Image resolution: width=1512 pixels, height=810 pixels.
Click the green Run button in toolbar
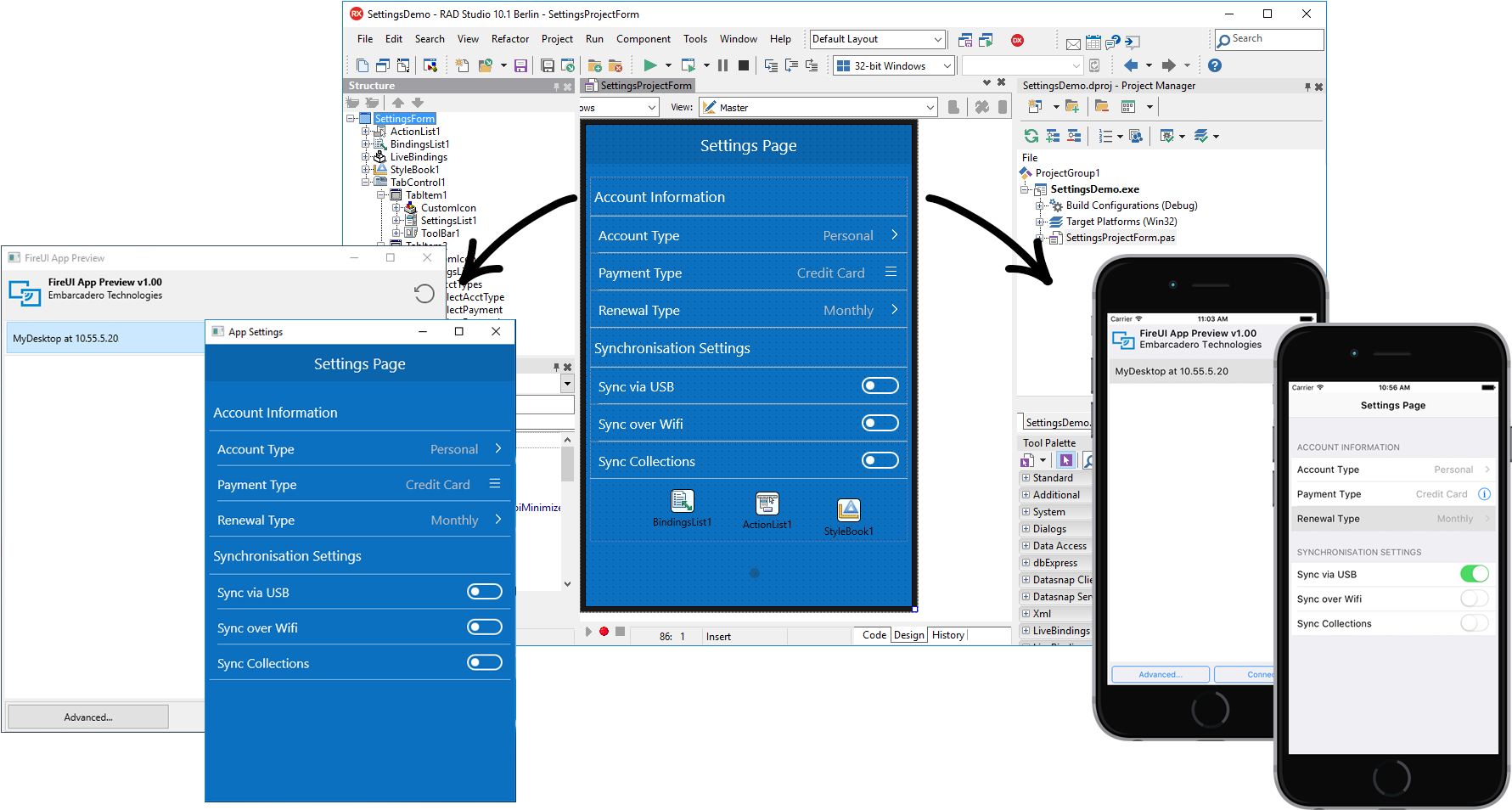click(649, 65)
